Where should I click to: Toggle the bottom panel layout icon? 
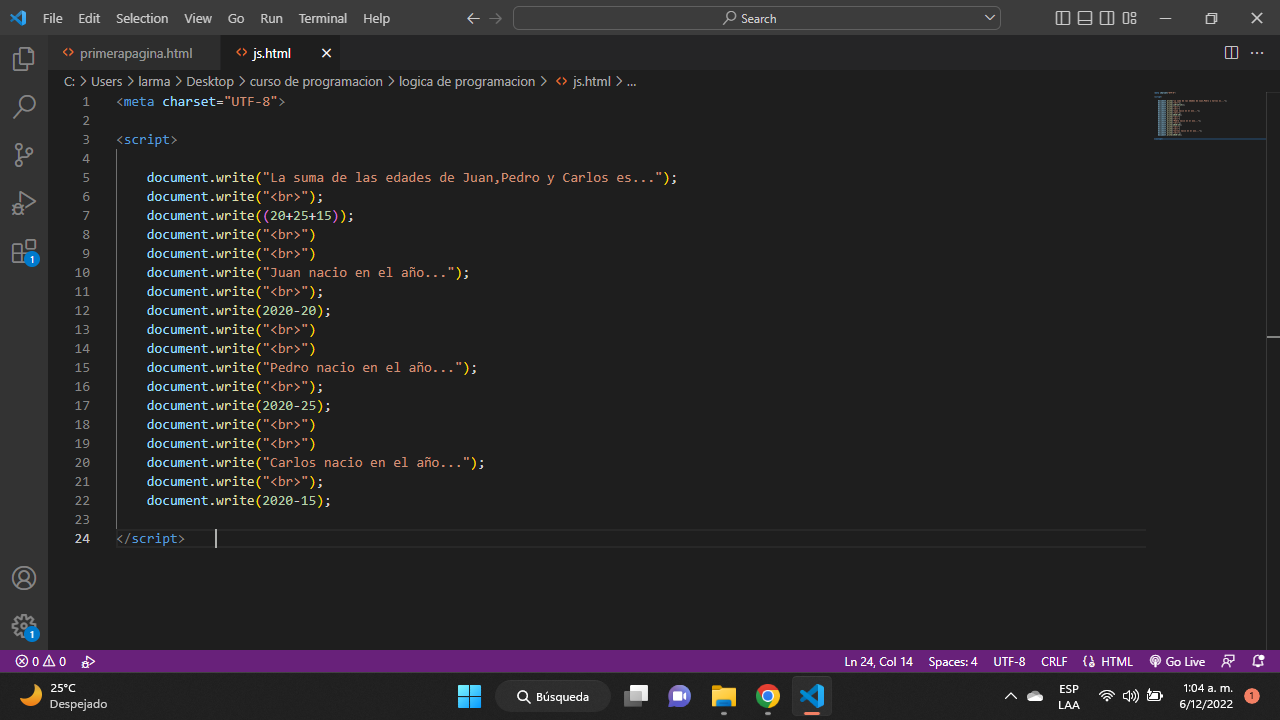click(x=1085, y=18)
